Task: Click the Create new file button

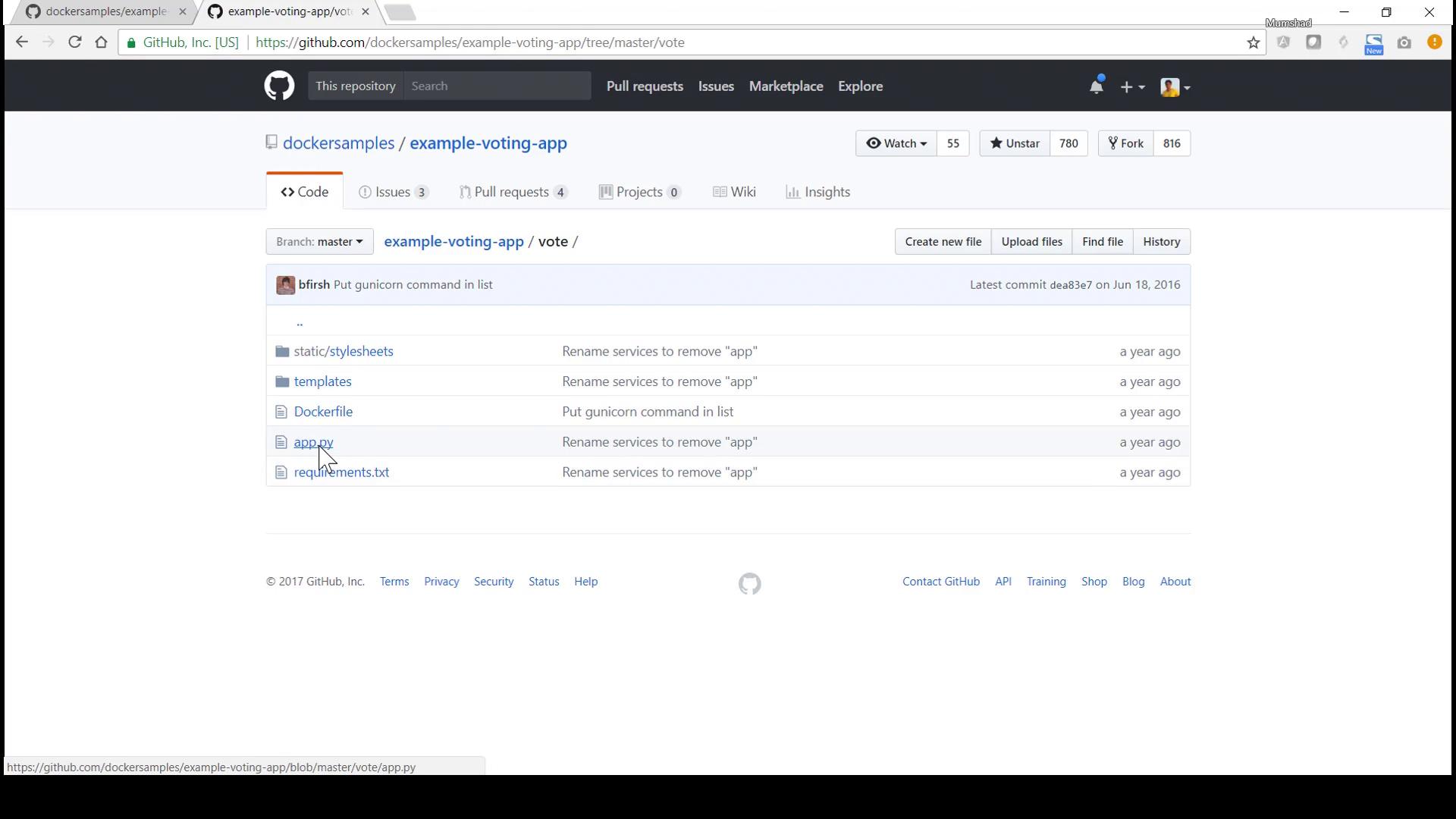Action: click(x=943, y=242)
